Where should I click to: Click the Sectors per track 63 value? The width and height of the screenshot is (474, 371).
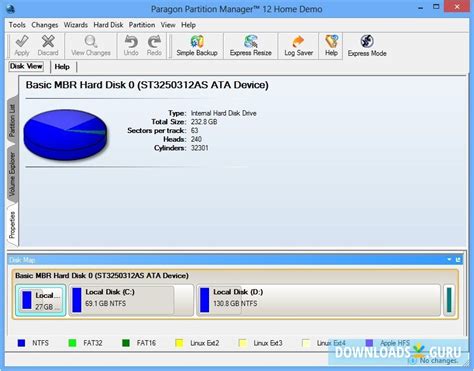195,131
